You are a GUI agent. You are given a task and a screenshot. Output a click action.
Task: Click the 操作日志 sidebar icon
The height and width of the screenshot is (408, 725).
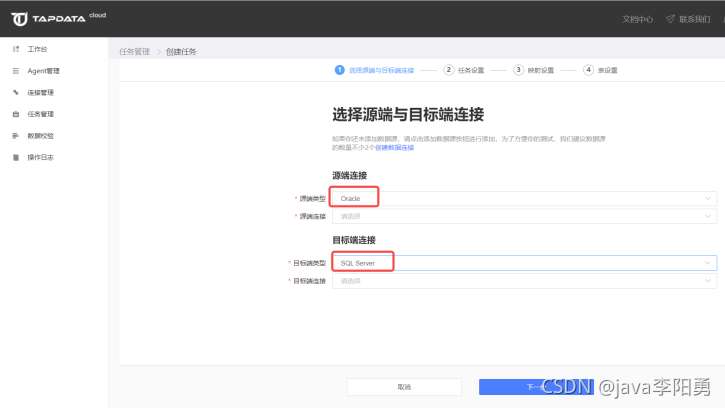(x=16, y=158)
